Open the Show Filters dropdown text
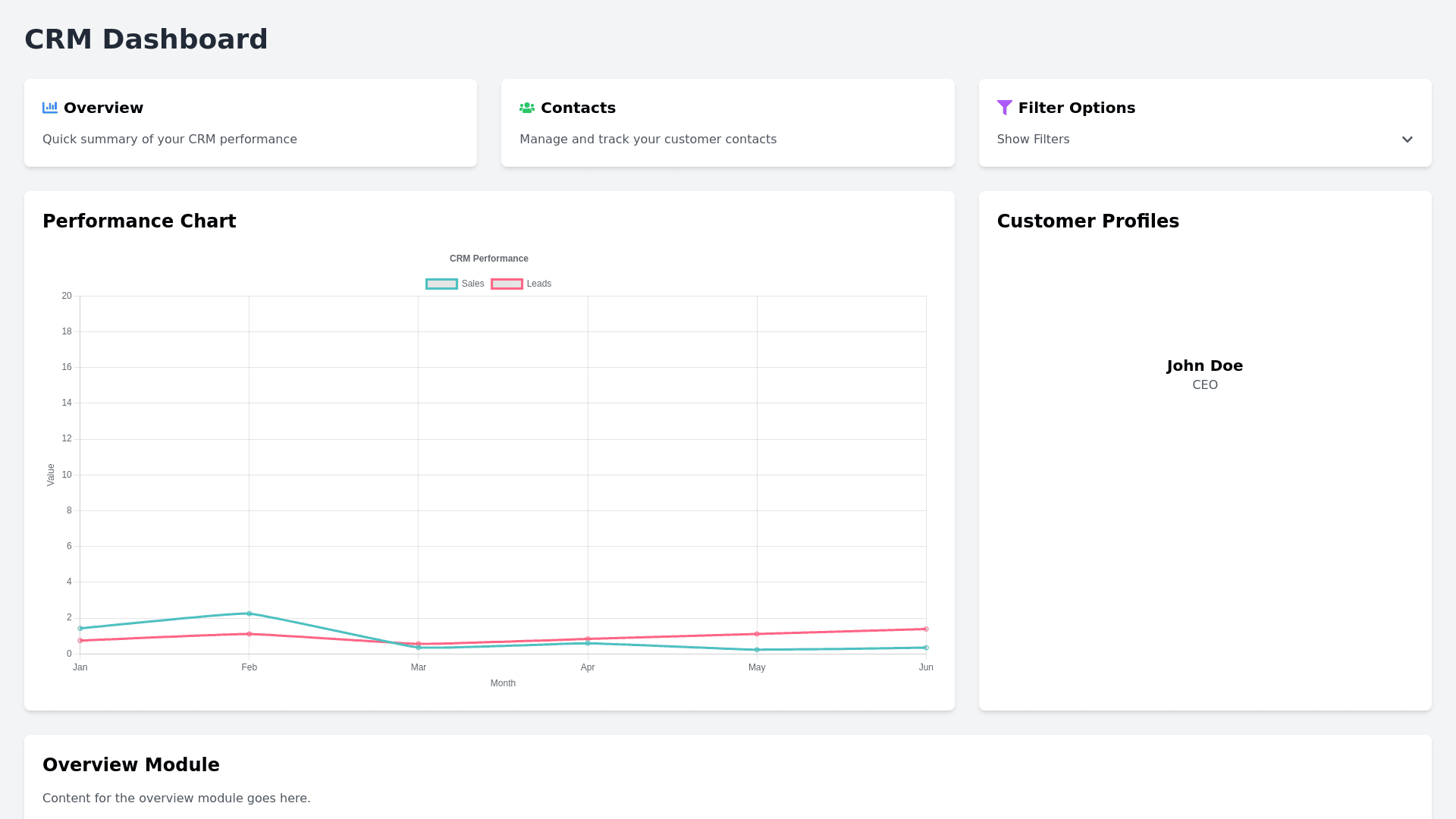The height and width of the screenshot is (819, 1456). 1033,140
